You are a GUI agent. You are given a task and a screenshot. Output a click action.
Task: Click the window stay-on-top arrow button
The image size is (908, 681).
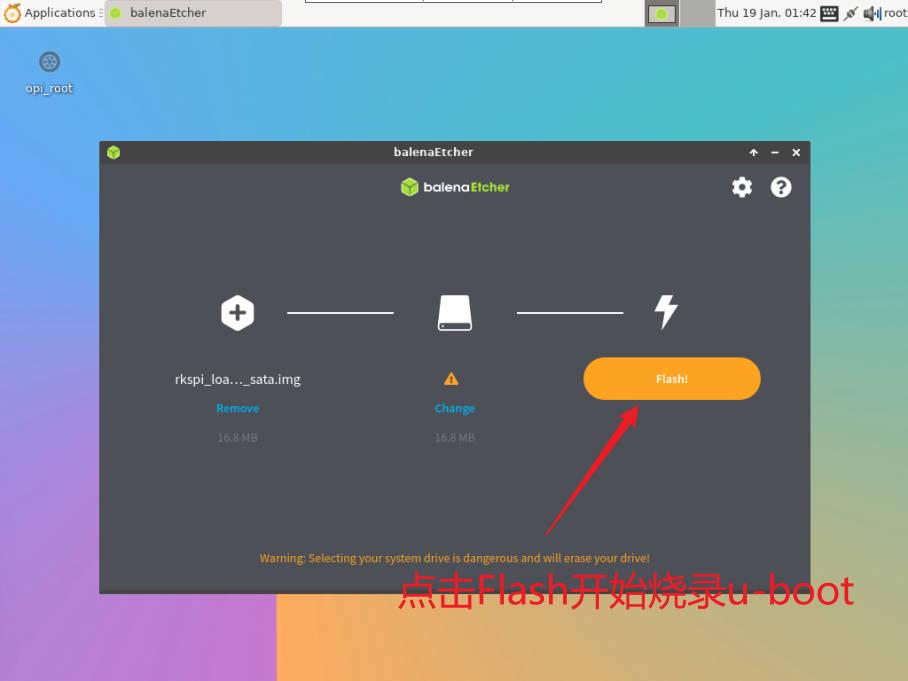(753, 152)
